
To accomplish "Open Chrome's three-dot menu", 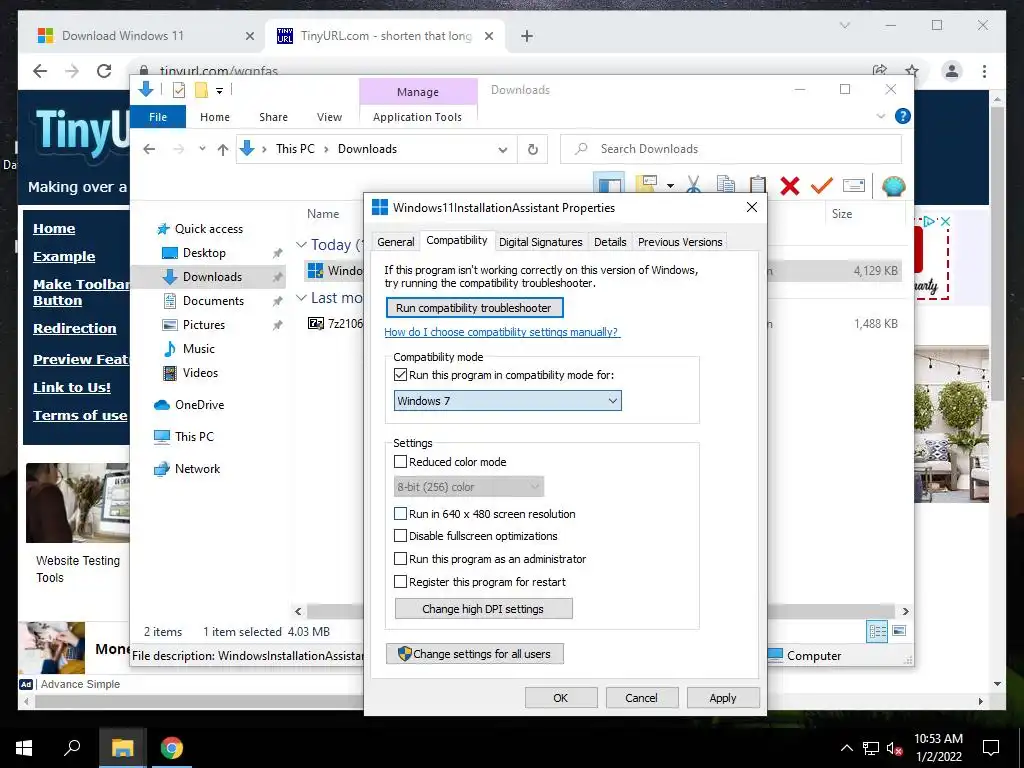I will (x=984, y=71).
